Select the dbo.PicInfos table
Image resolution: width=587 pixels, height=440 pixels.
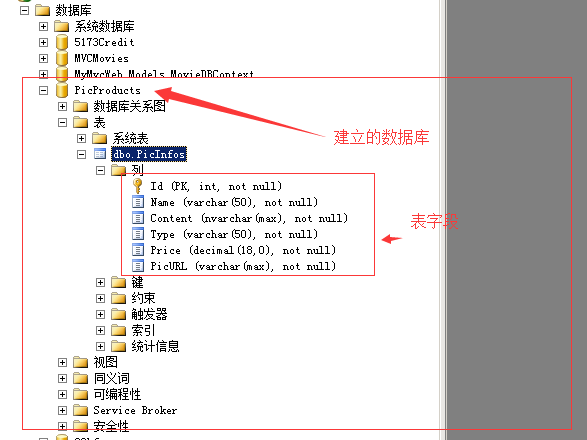coord(149,154)
